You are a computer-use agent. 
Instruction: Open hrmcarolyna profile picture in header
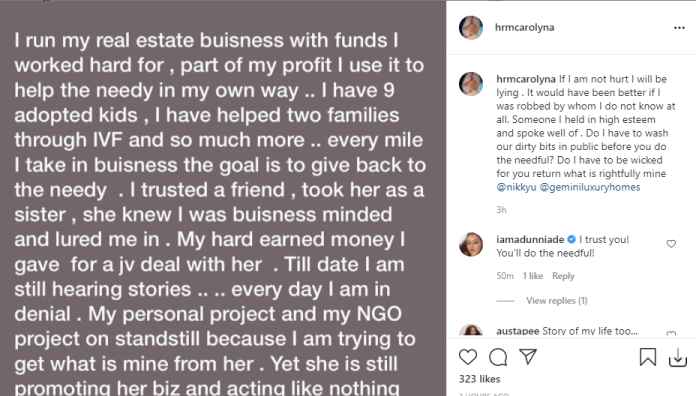471,28
